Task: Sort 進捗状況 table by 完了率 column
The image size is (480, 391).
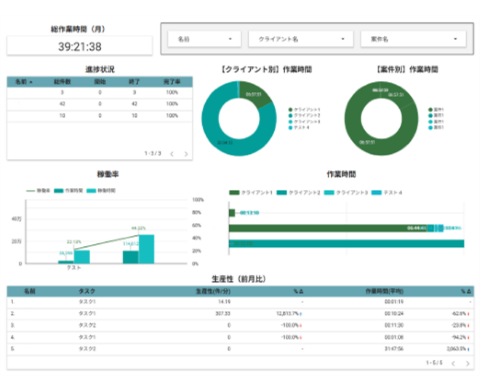Action: click(x=172, y=82)
